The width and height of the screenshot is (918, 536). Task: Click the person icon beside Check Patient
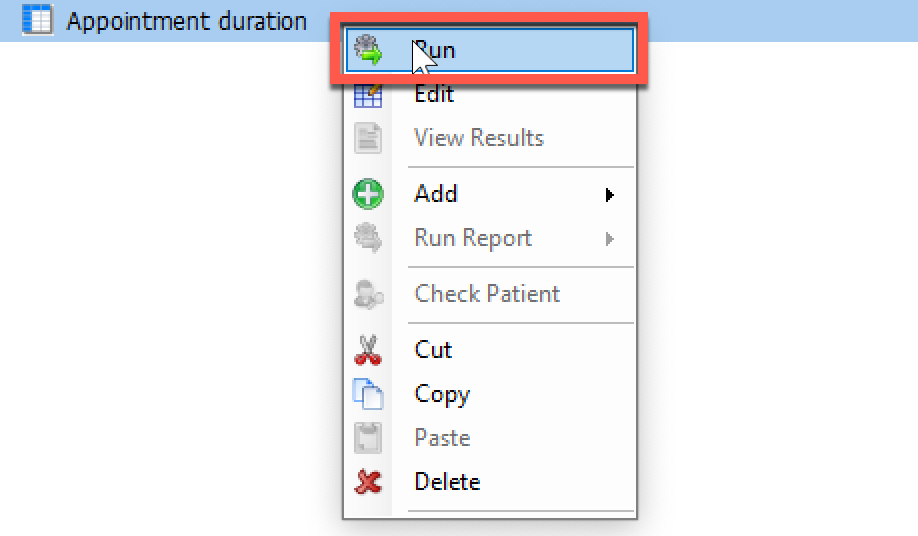point(368,294)
